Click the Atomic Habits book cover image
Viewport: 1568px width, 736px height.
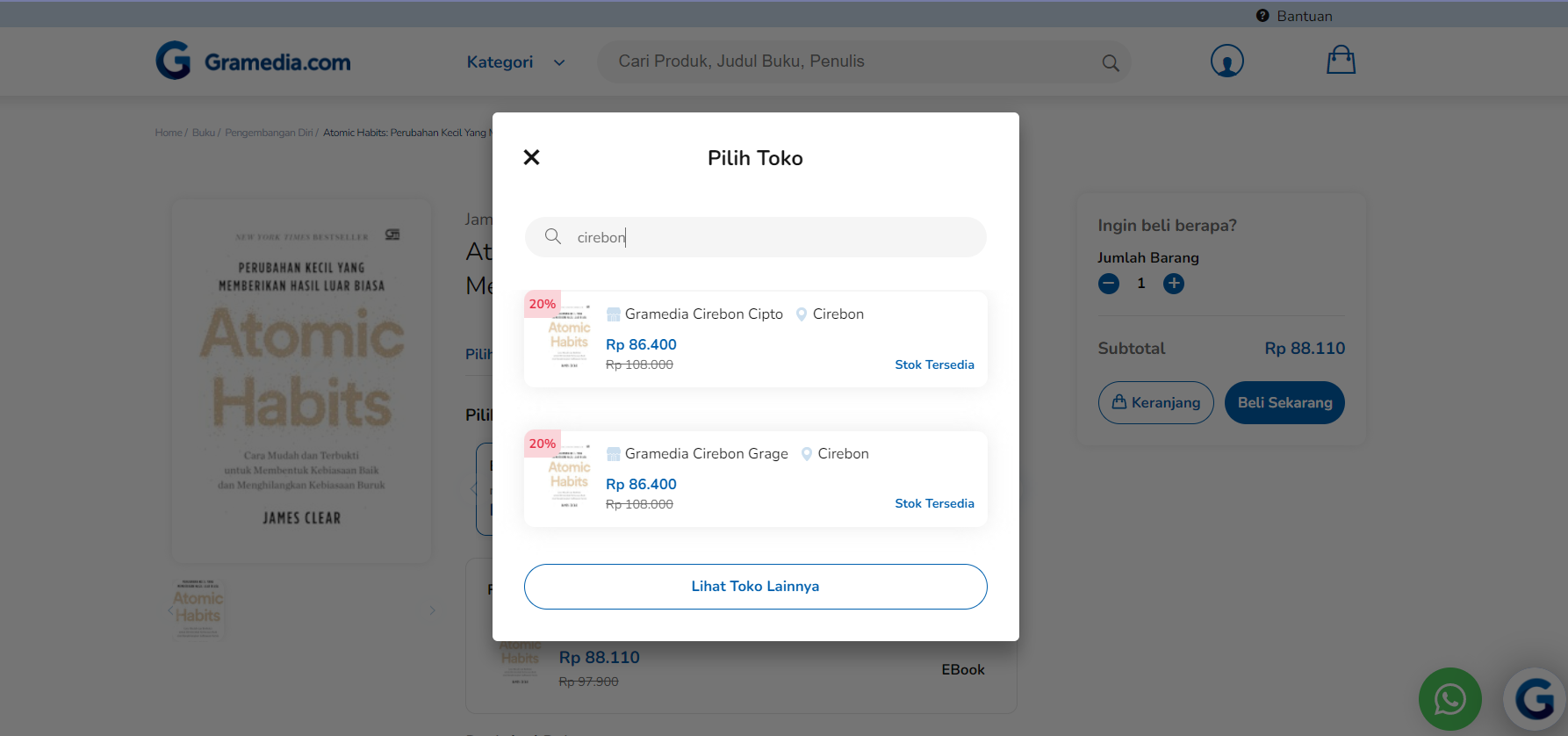(301, 380)
